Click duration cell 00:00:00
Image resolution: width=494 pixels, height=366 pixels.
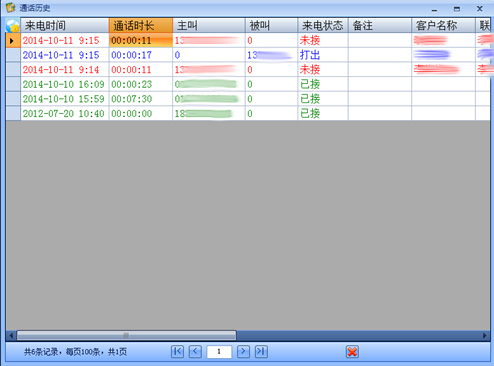[141, 113]
